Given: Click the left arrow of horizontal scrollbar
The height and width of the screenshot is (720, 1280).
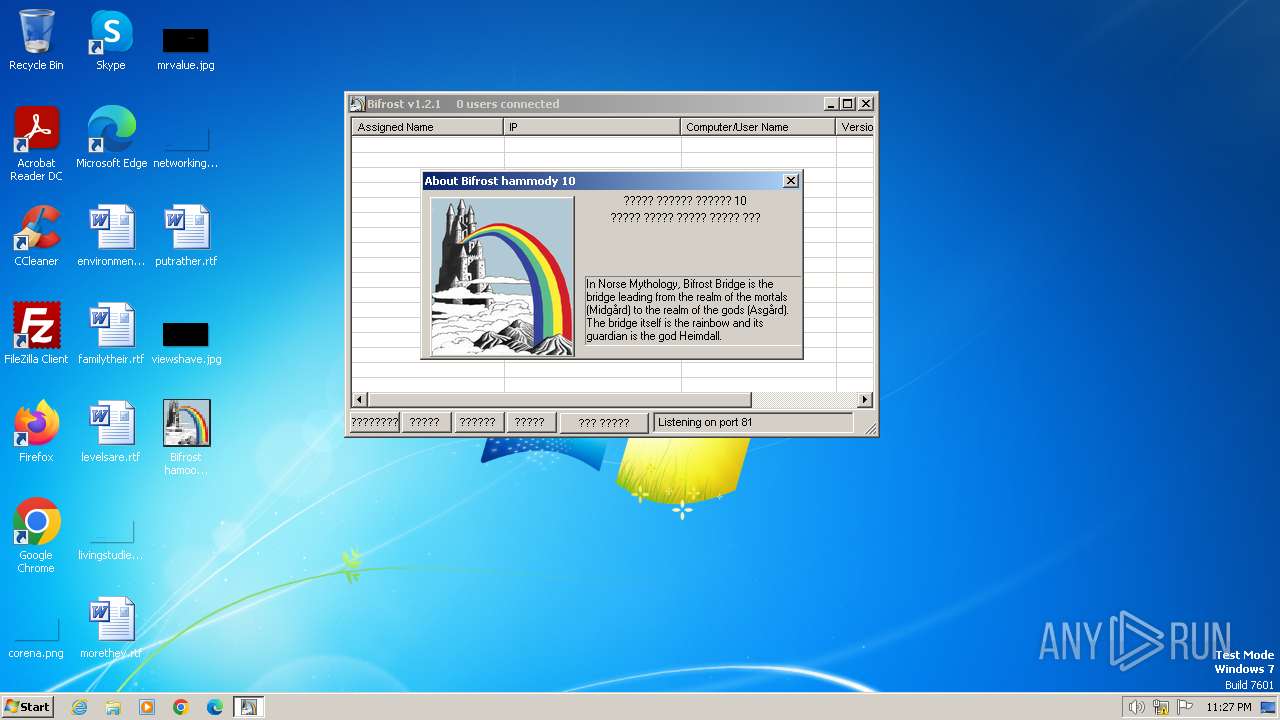Looking at the screenshot, I should (360, 400).
